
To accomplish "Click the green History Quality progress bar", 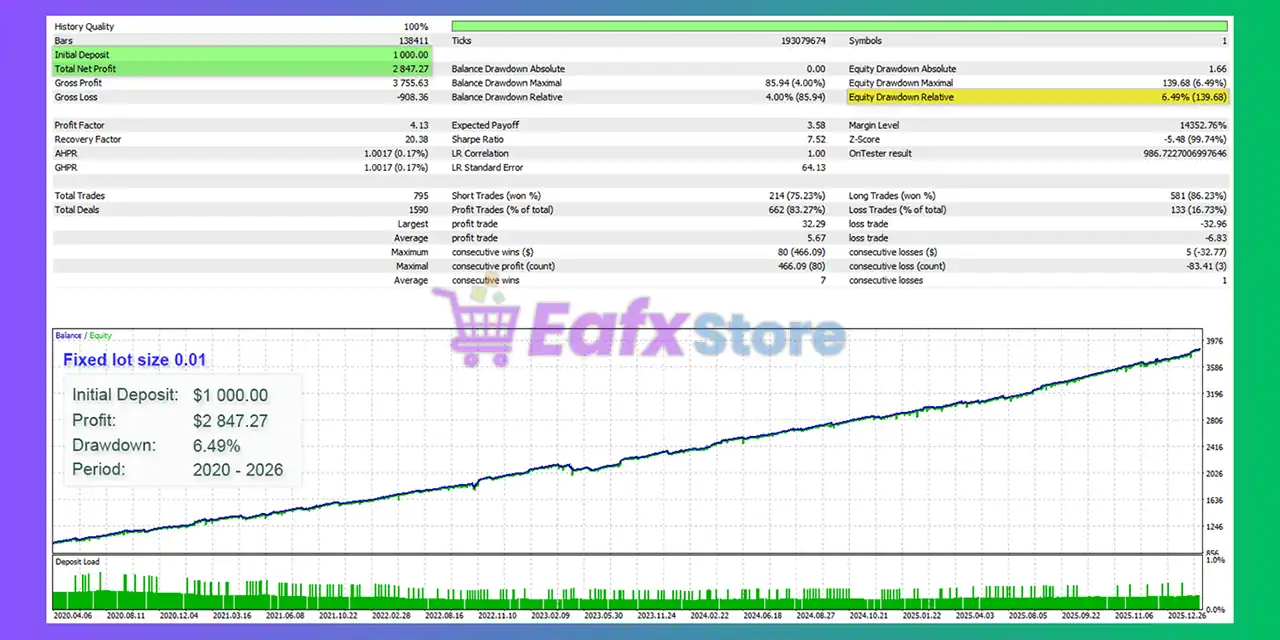I will [x=839, y=26].
